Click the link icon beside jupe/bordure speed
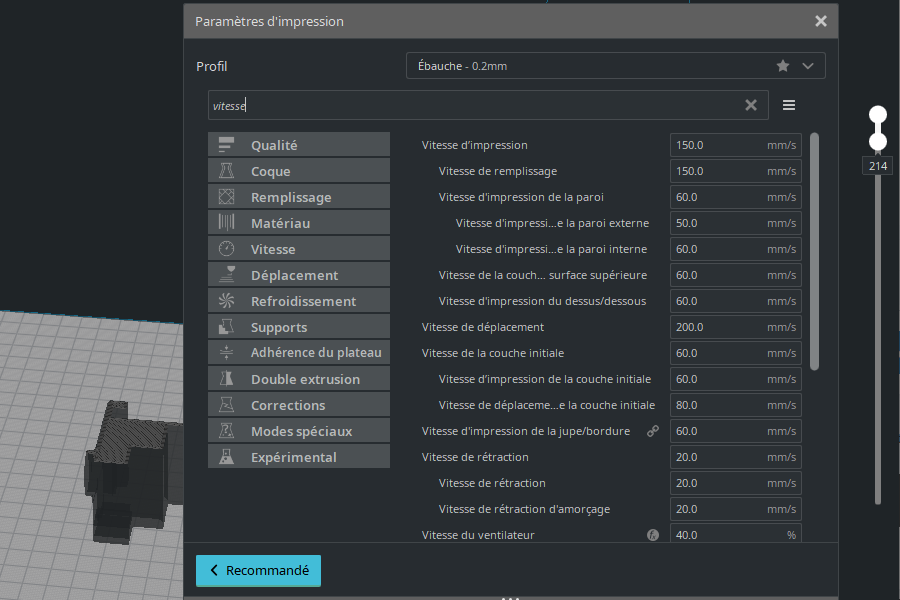The height and width of the screenshot is (600, 900). pyautogui.click(x=653, y=431)
